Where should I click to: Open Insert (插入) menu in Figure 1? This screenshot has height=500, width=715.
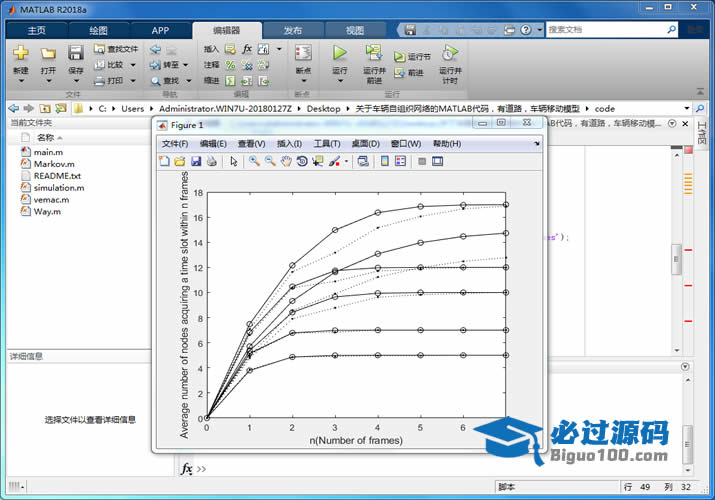[x=289, y=144]
